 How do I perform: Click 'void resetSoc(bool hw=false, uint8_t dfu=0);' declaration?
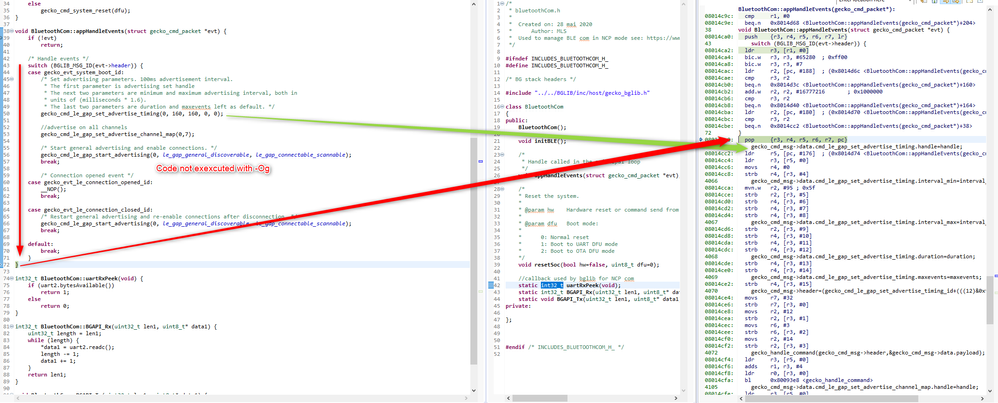point(589,264)
